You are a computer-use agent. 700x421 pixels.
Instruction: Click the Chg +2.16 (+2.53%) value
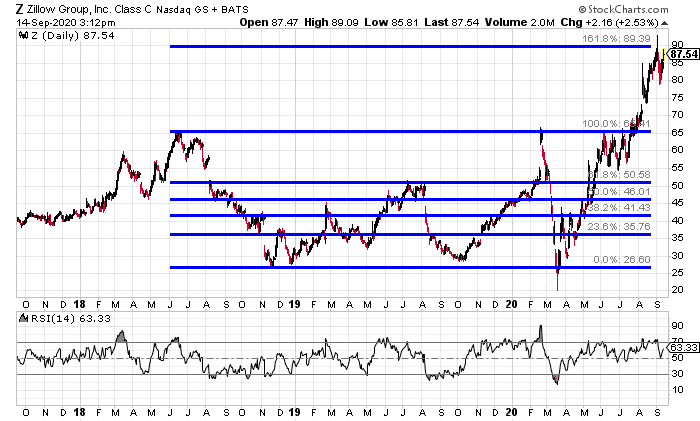click(610, 22)
